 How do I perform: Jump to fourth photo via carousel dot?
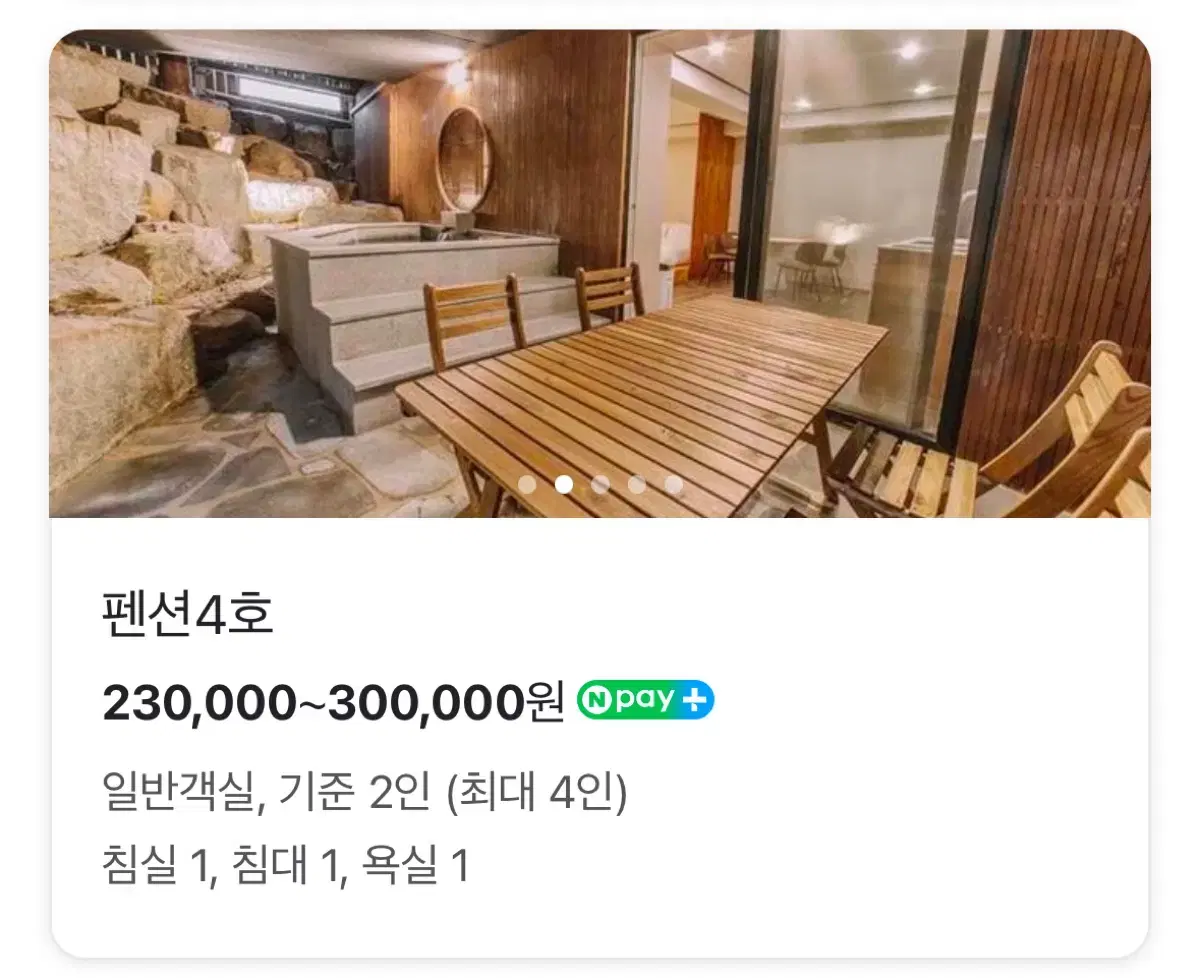point(637,485)
